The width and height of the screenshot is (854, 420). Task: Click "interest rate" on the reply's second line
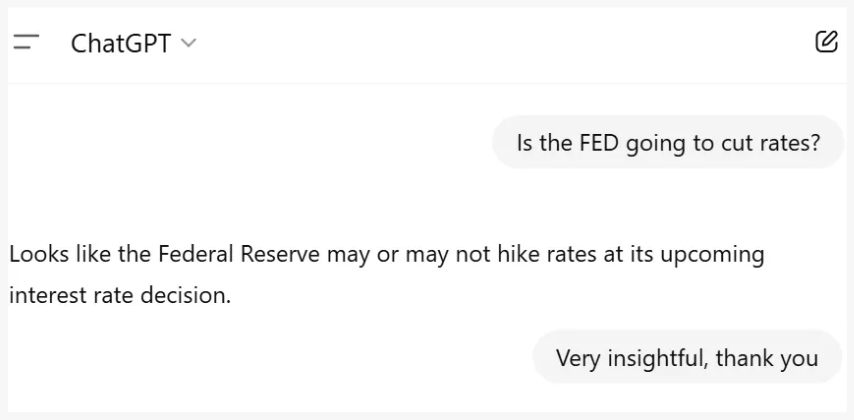pyautogui.click(x=66, y=296)
